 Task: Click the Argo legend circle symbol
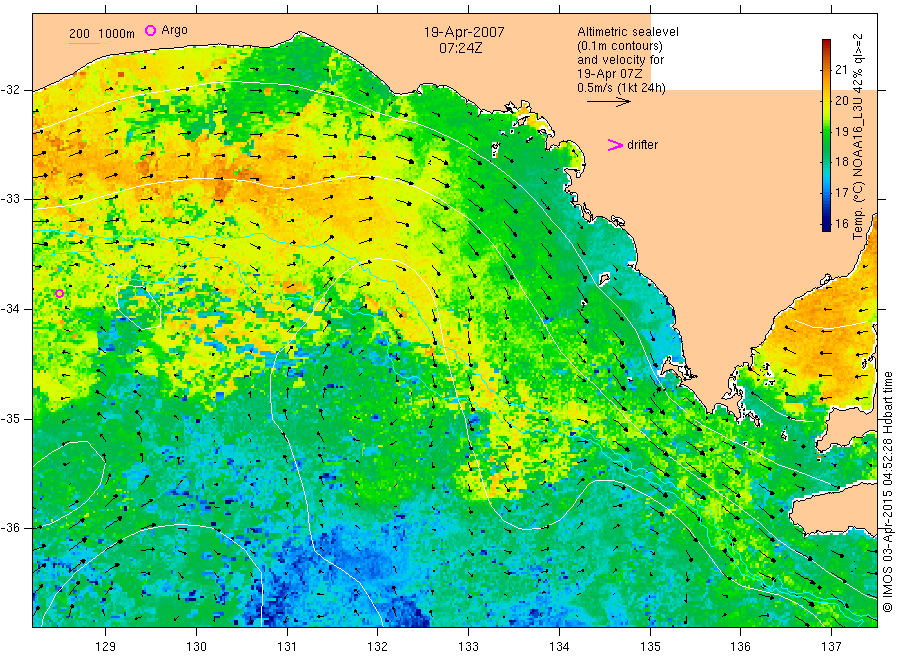(150, 30)
